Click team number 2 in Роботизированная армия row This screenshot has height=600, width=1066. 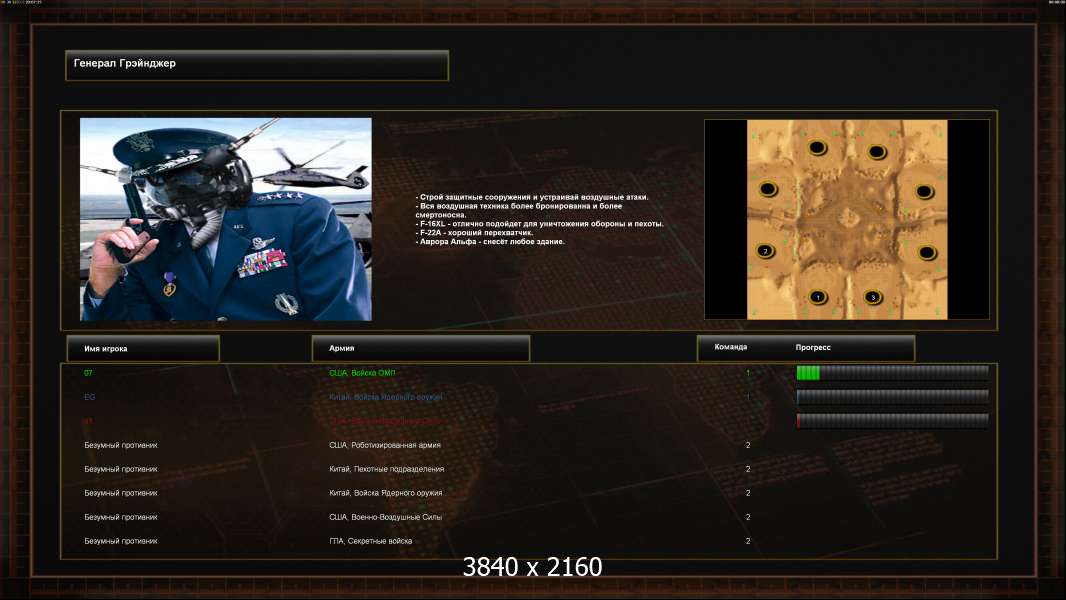(748, 445)
